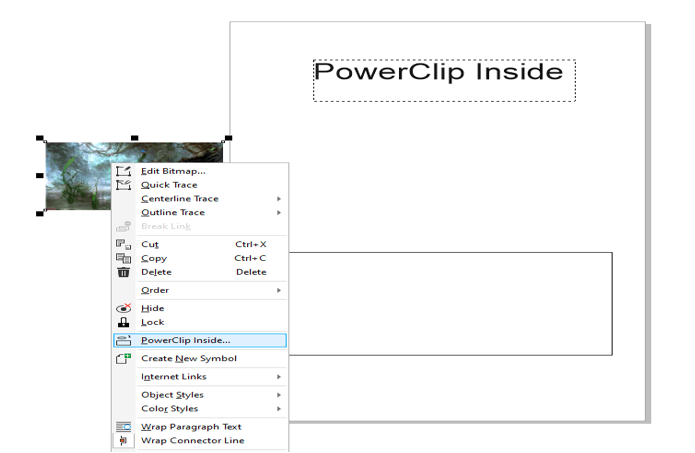Open the Order submenu
The height and width of the screenshot is (453, 695).
click(x=200, y=290)
